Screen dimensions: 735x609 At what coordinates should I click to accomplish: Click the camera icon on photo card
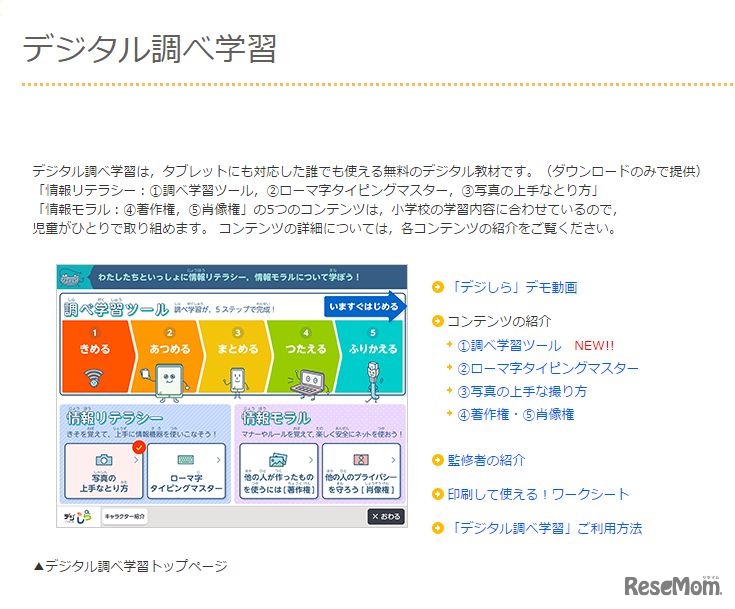pyautogui.click(x=104, y=460)
